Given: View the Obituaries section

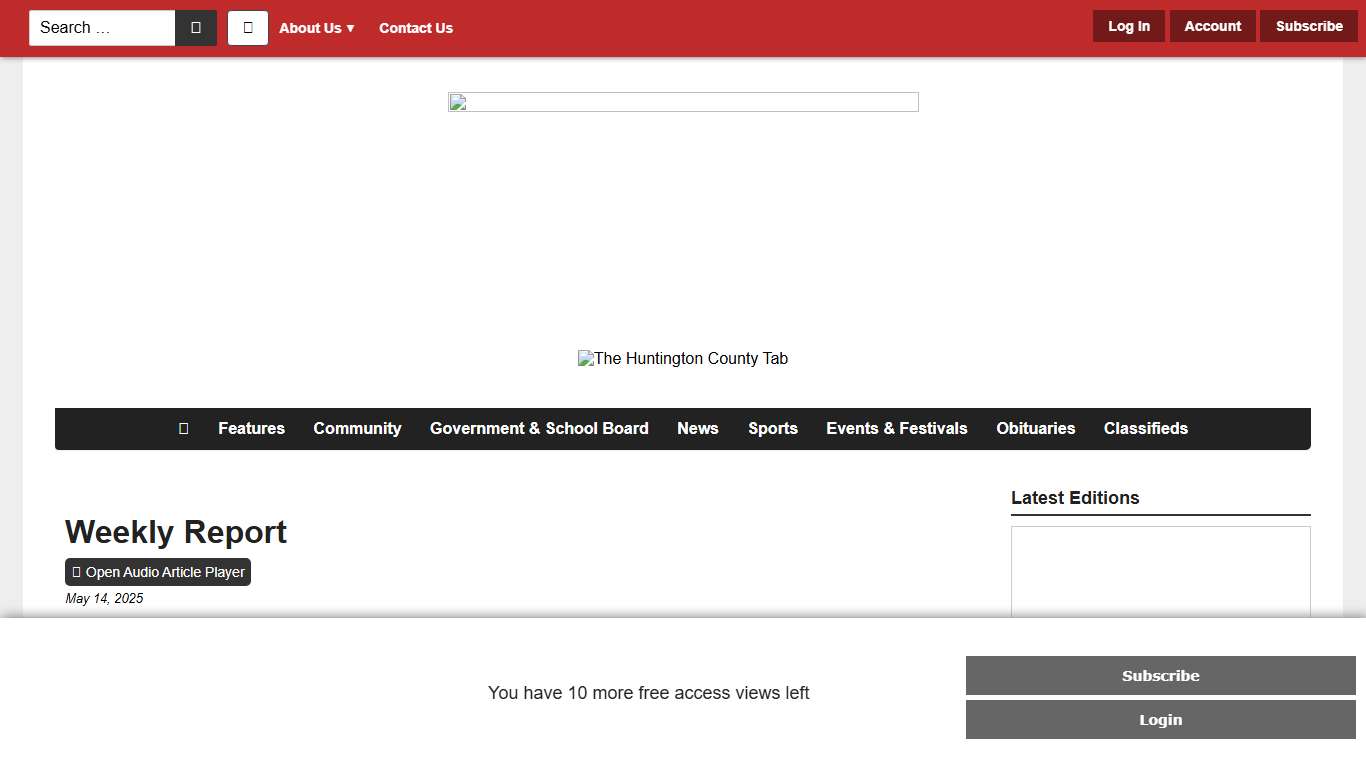Looking at the screenshot, I should click(1035, 429).
